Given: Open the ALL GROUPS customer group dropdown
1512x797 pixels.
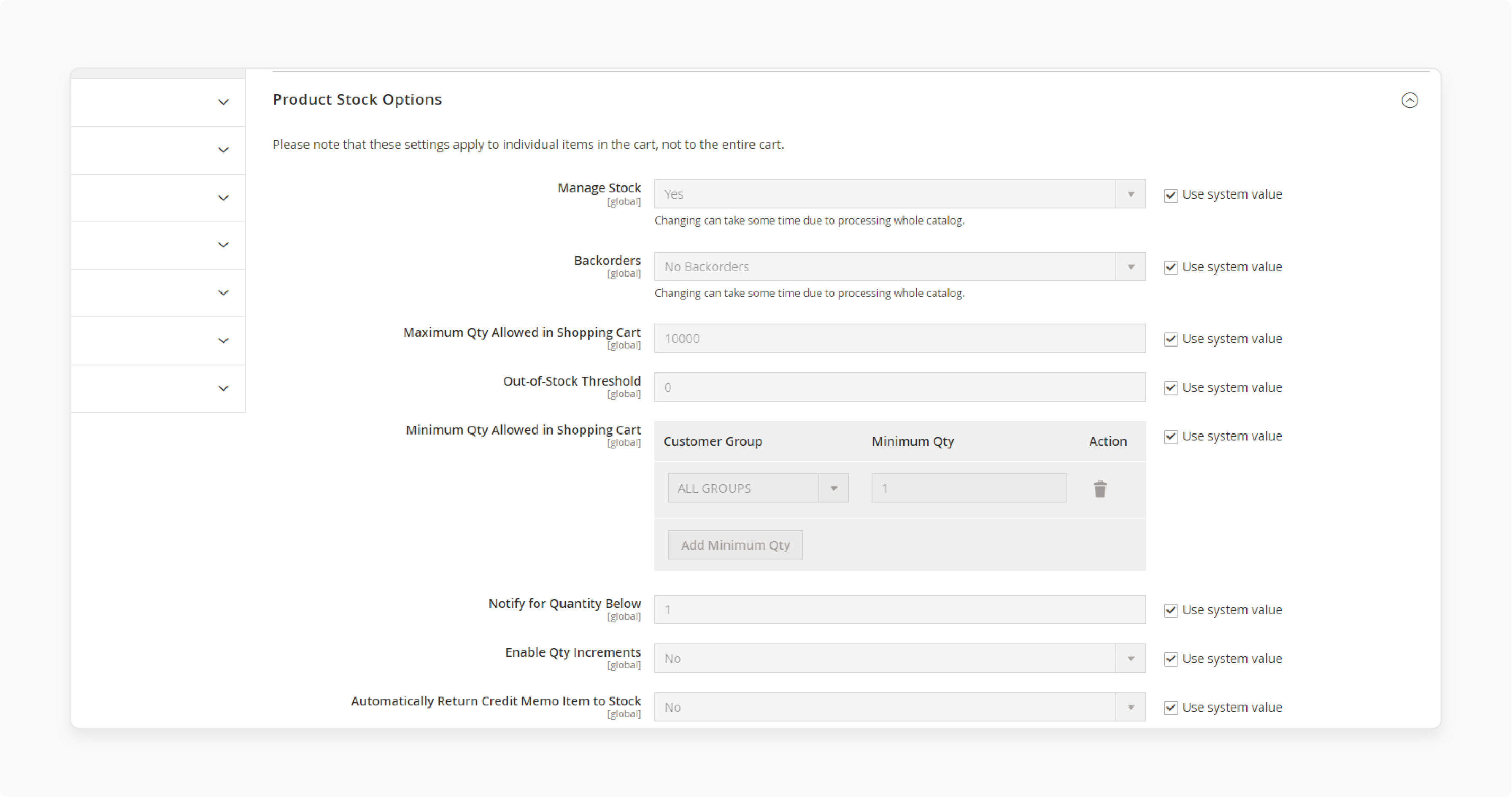Looking at the screenshot, I should coord(758,488).
